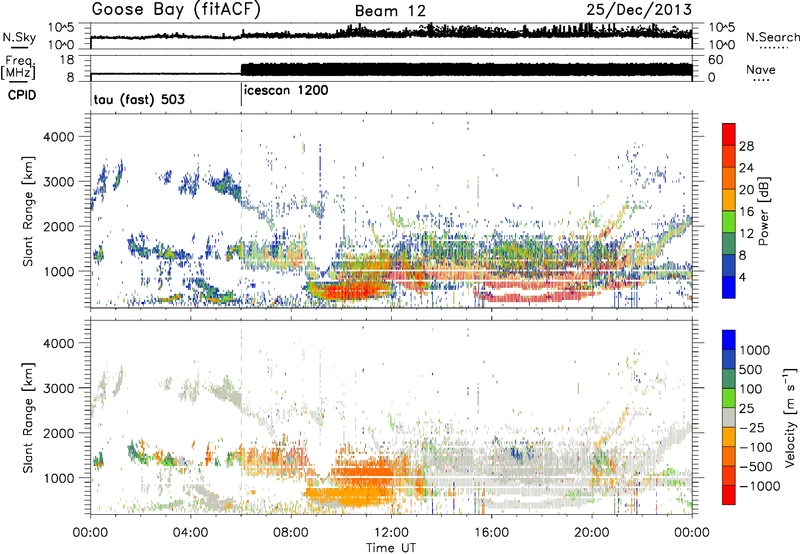Click the '08:00' time axis label
The image size is (800, 554).
click(291, 533)
